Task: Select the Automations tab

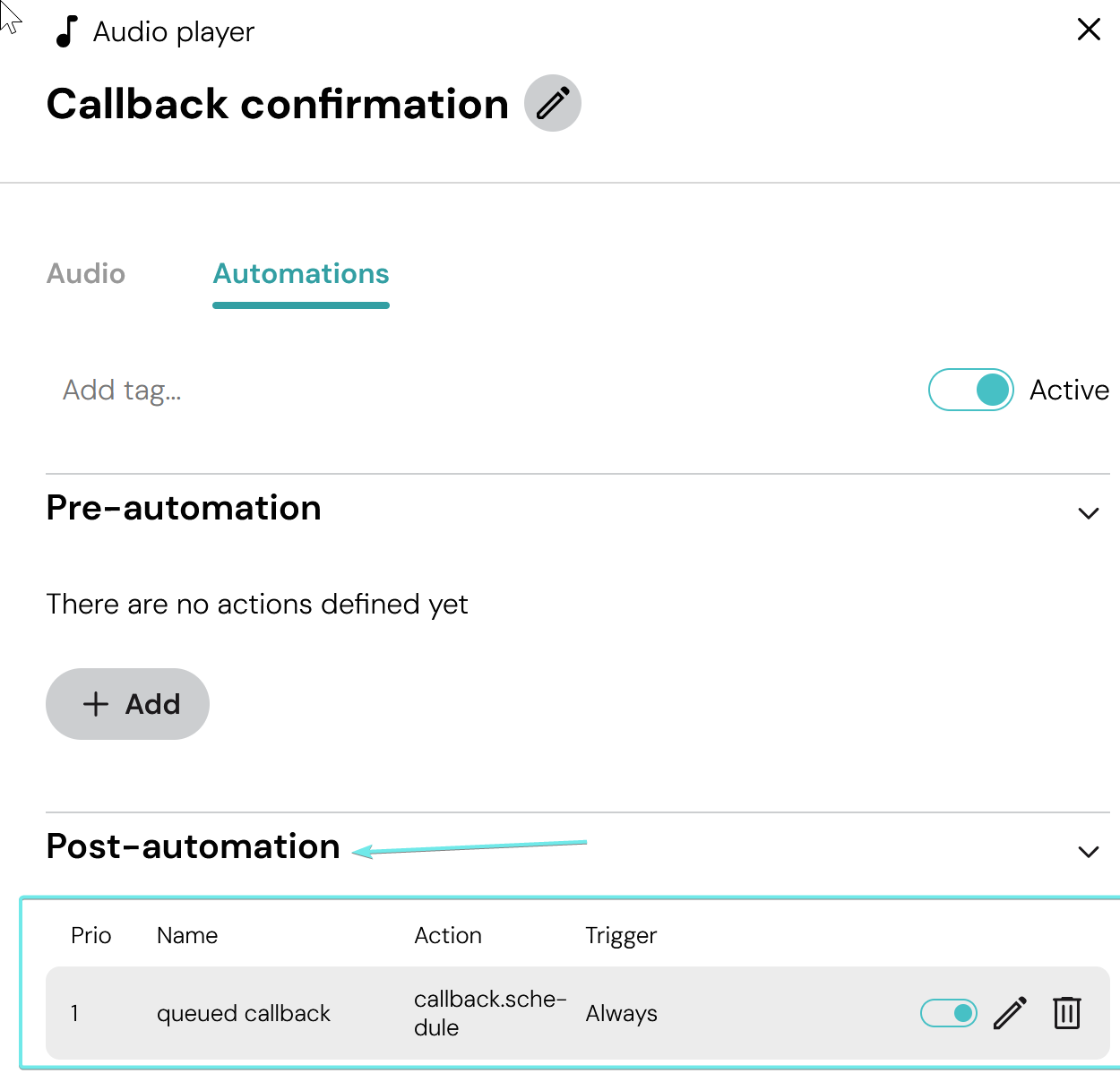Action: (x=301, y=273)
